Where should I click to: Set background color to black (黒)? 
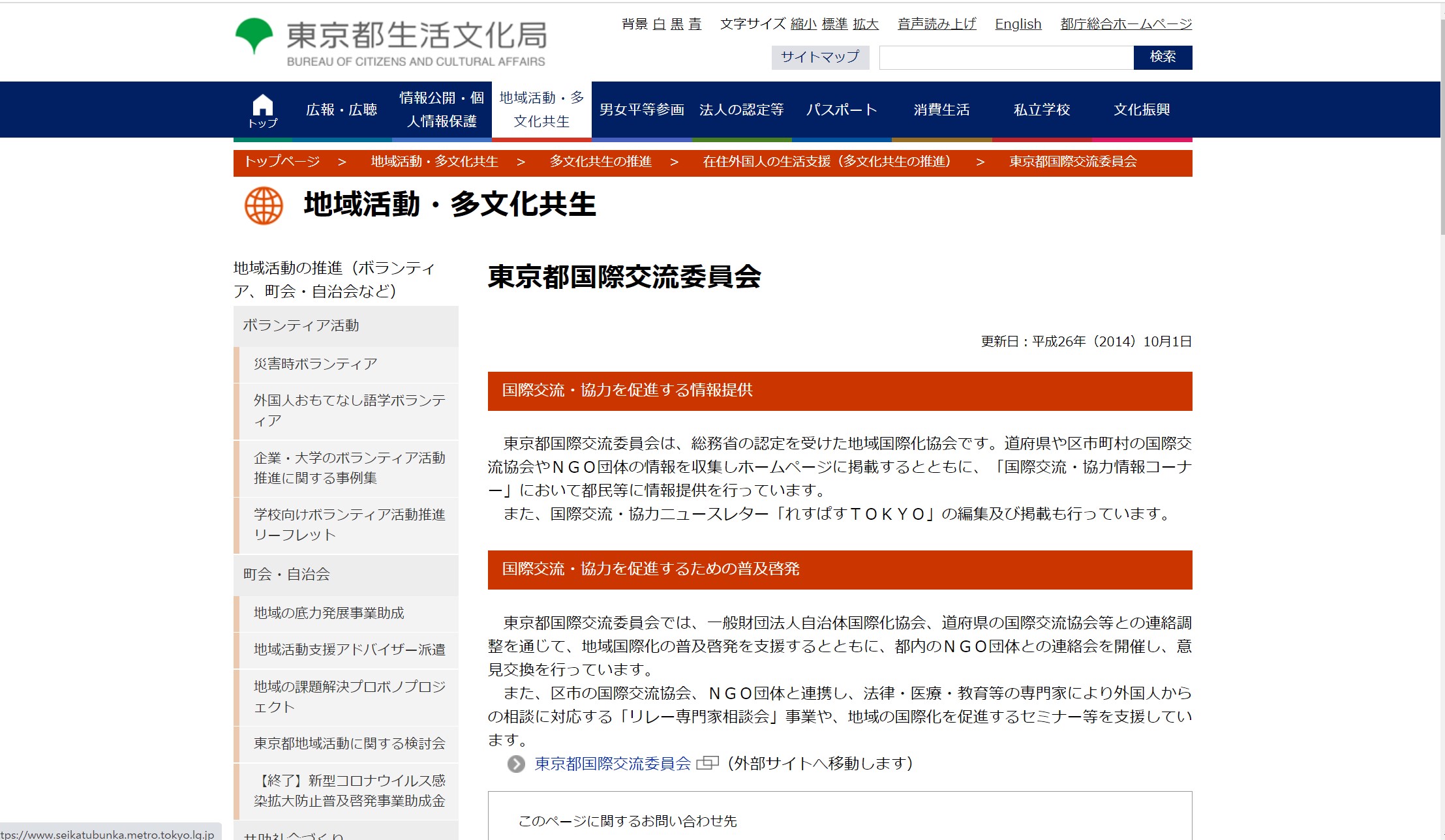[x=677, y=24]
